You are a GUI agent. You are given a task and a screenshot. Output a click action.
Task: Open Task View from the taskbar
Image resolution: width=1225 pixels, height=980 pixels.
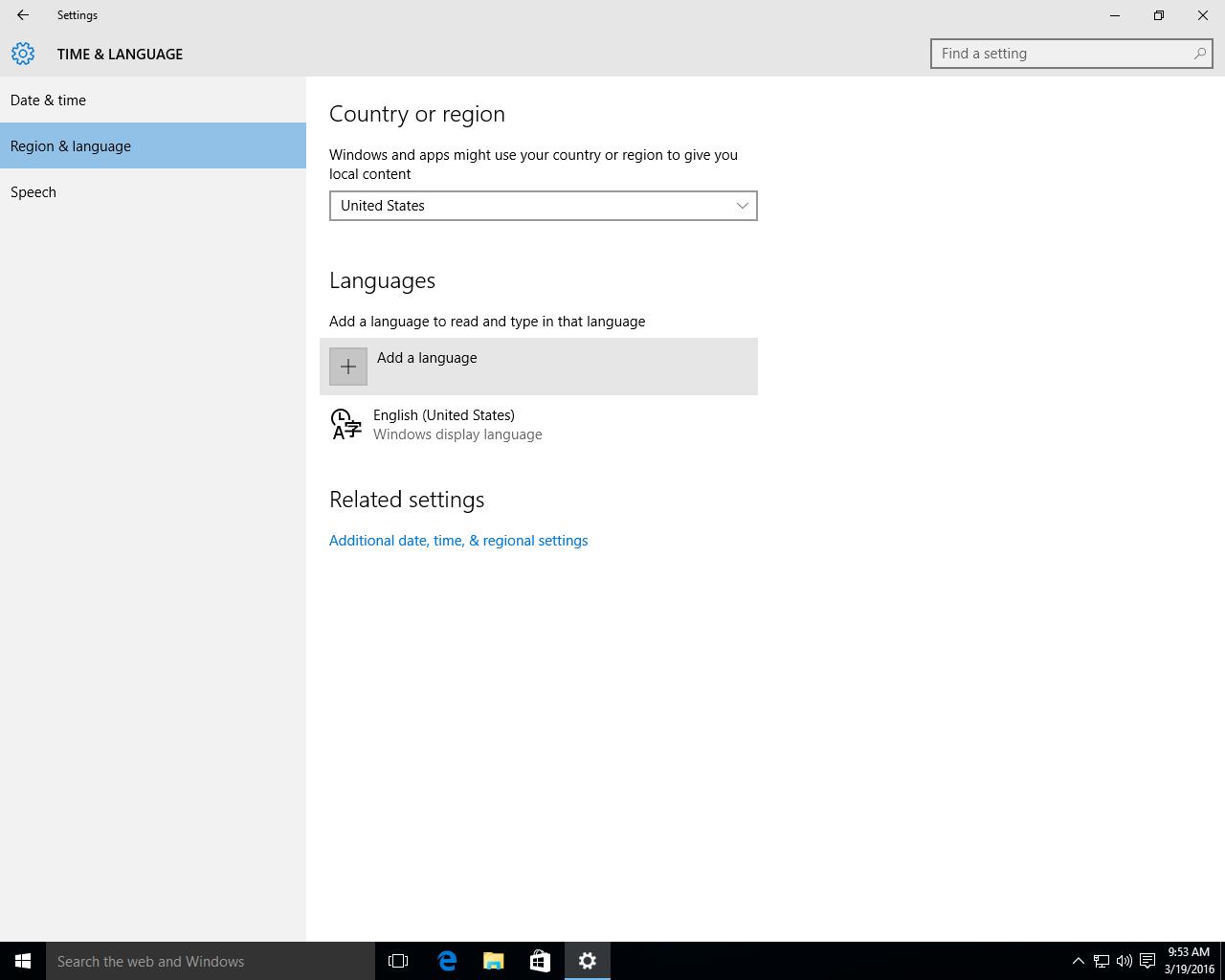coord(398,961)
